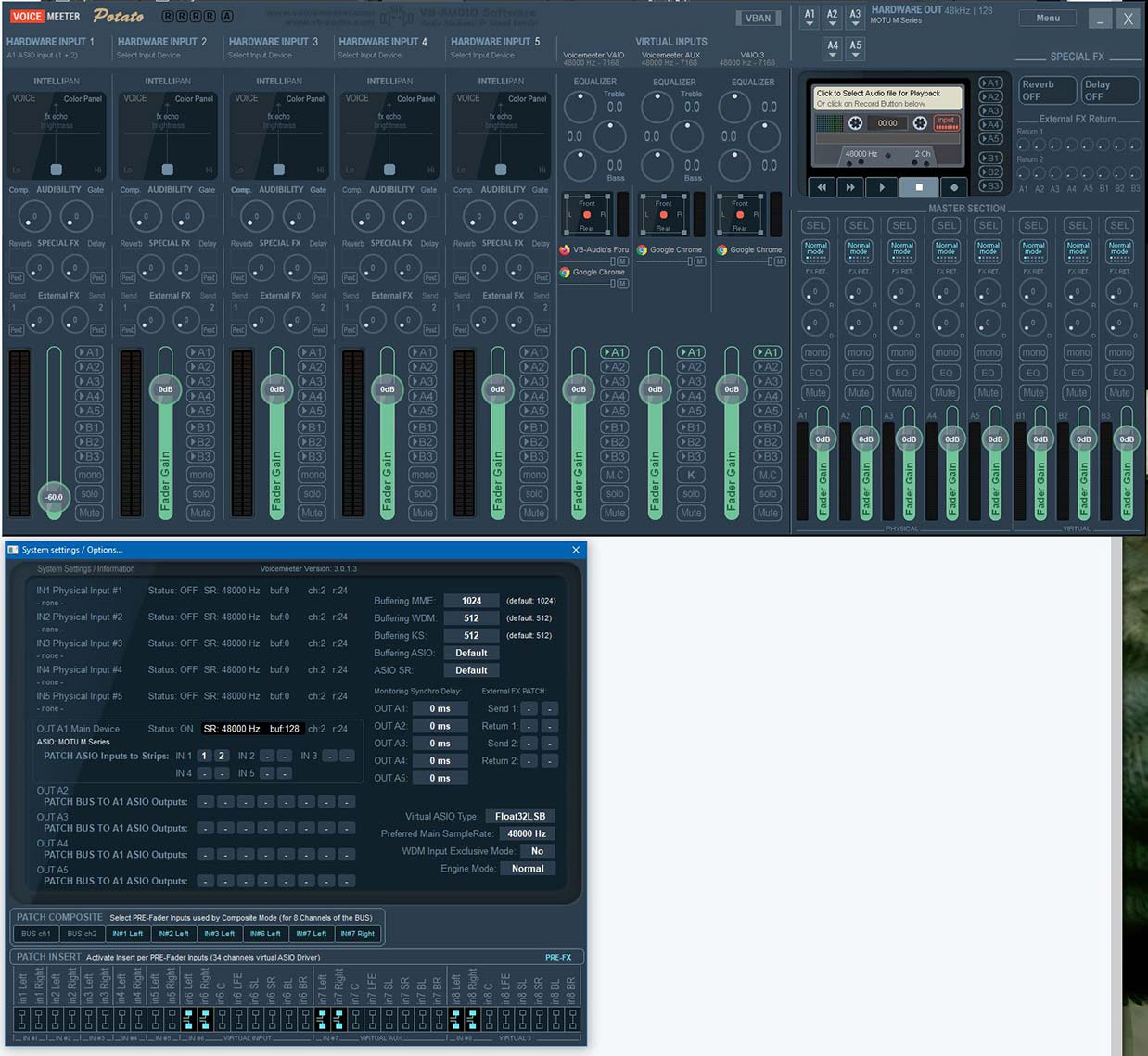Turn on the Reverb special FX

tap(1047, 90)
